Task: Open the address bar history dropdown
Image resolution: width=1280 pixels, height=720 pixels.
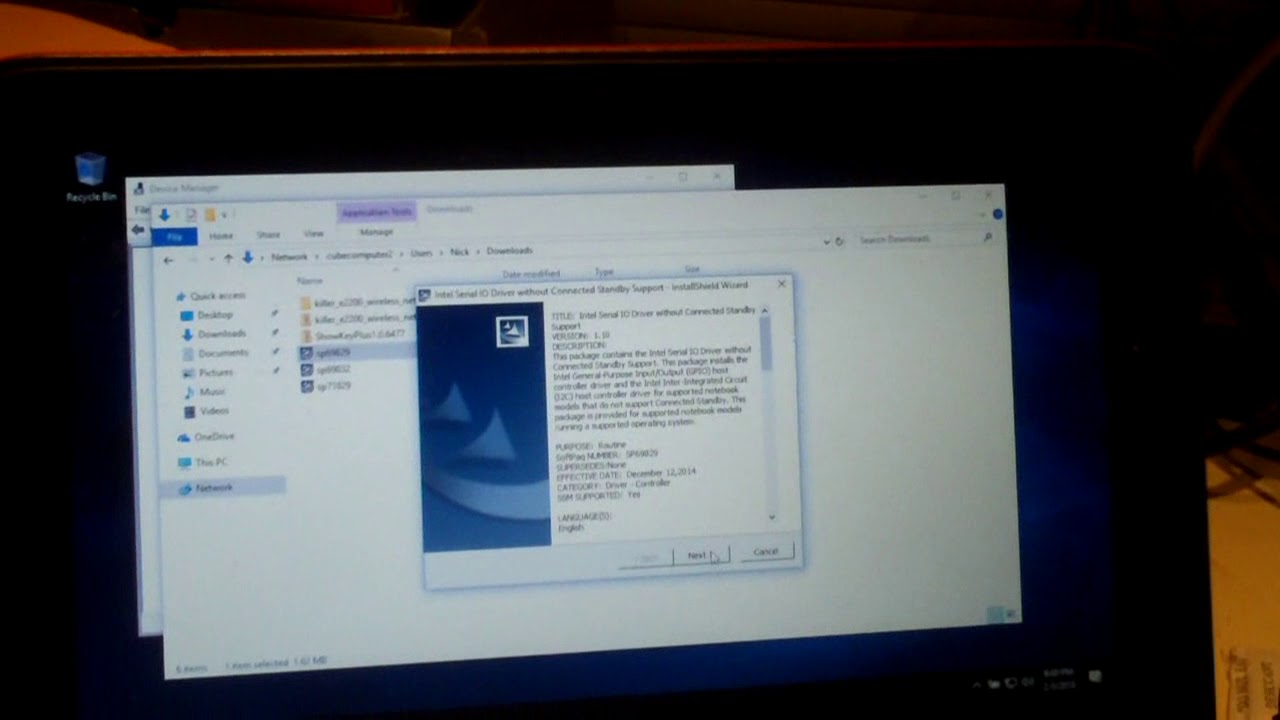Action: coord(826,242)
